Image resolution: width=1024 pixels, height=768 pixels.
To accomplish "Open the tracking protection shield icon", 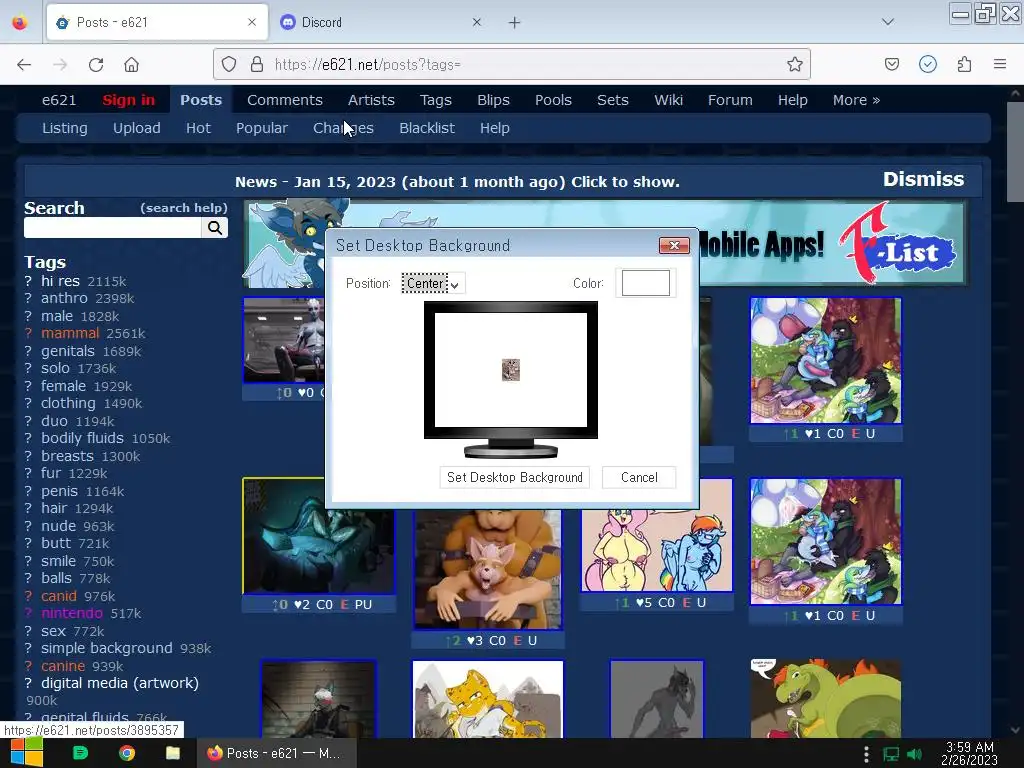I will tap(229, 65).
